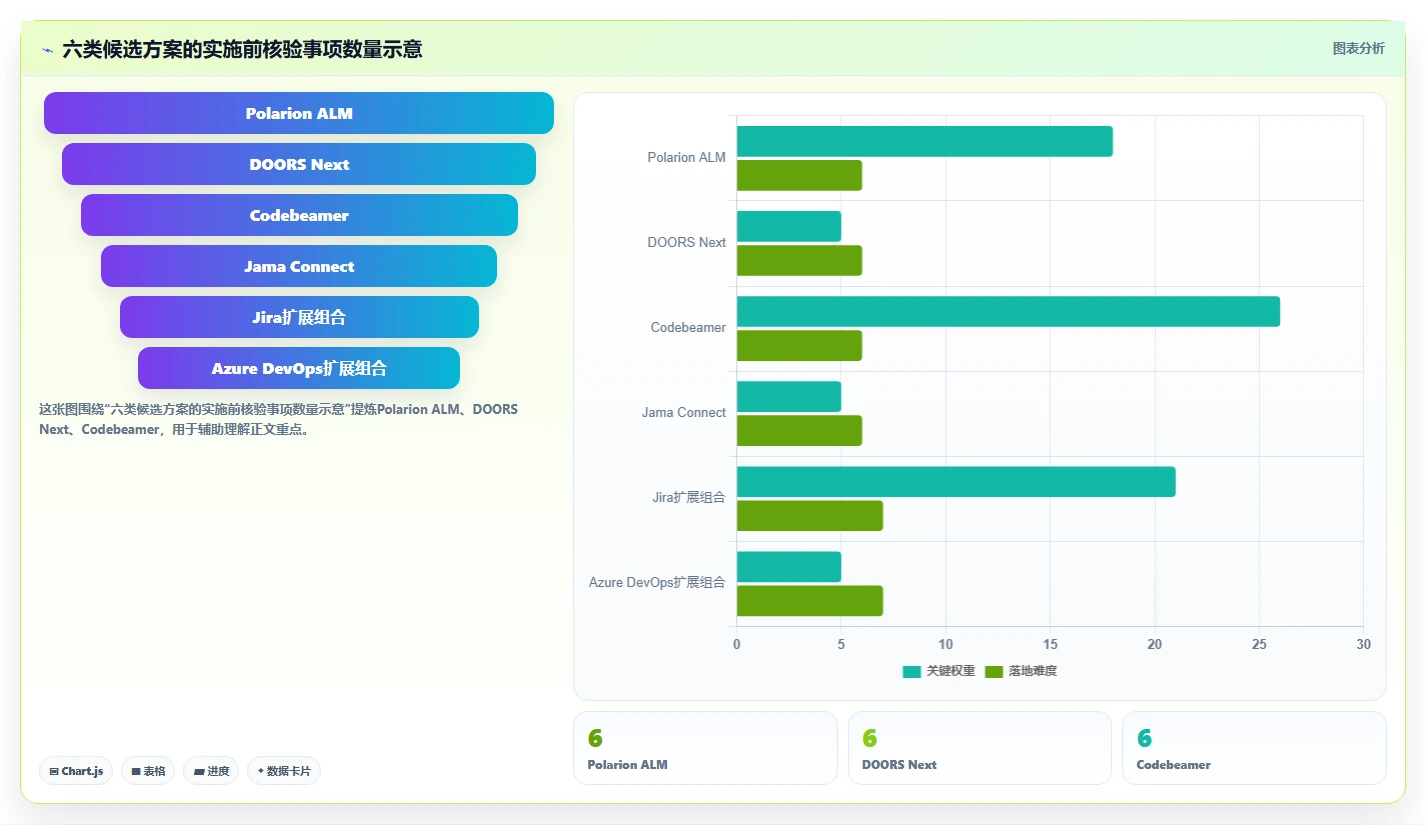Click the Codebeamer green 落地难度 bar
1426x825 pixels.
tap(799, 345)
